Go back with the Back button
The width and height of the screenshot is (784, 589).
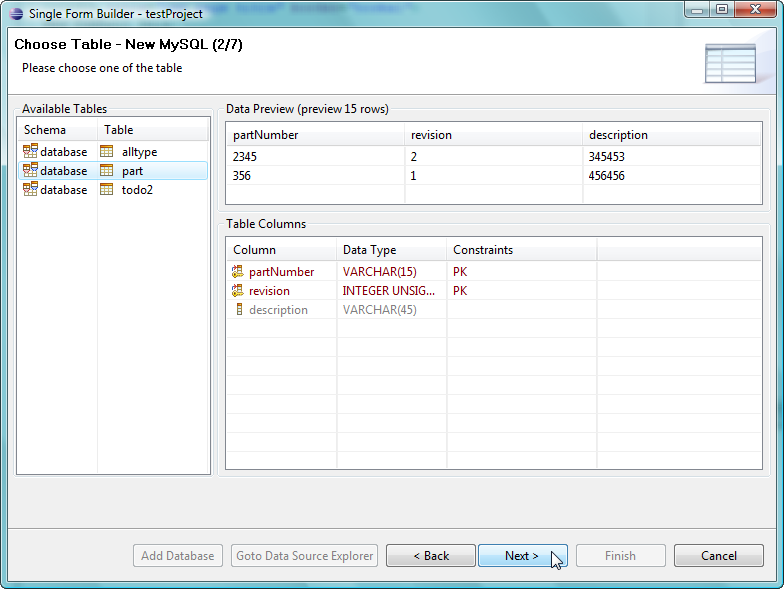(x=431, y=556)
